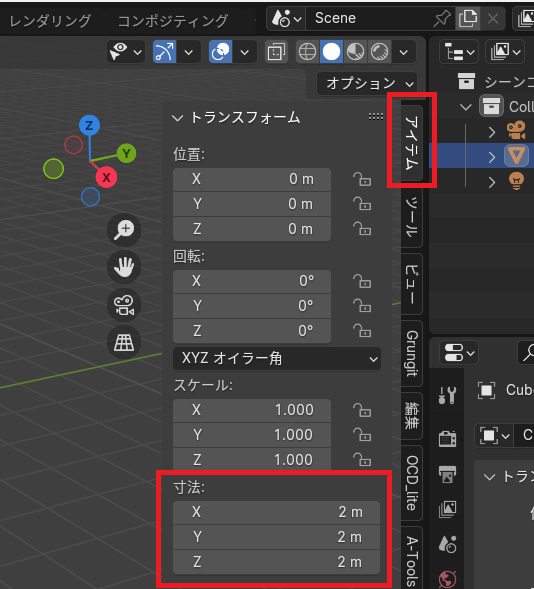
Task: Select the ツール sidebar tab
Action: (412, 217)
